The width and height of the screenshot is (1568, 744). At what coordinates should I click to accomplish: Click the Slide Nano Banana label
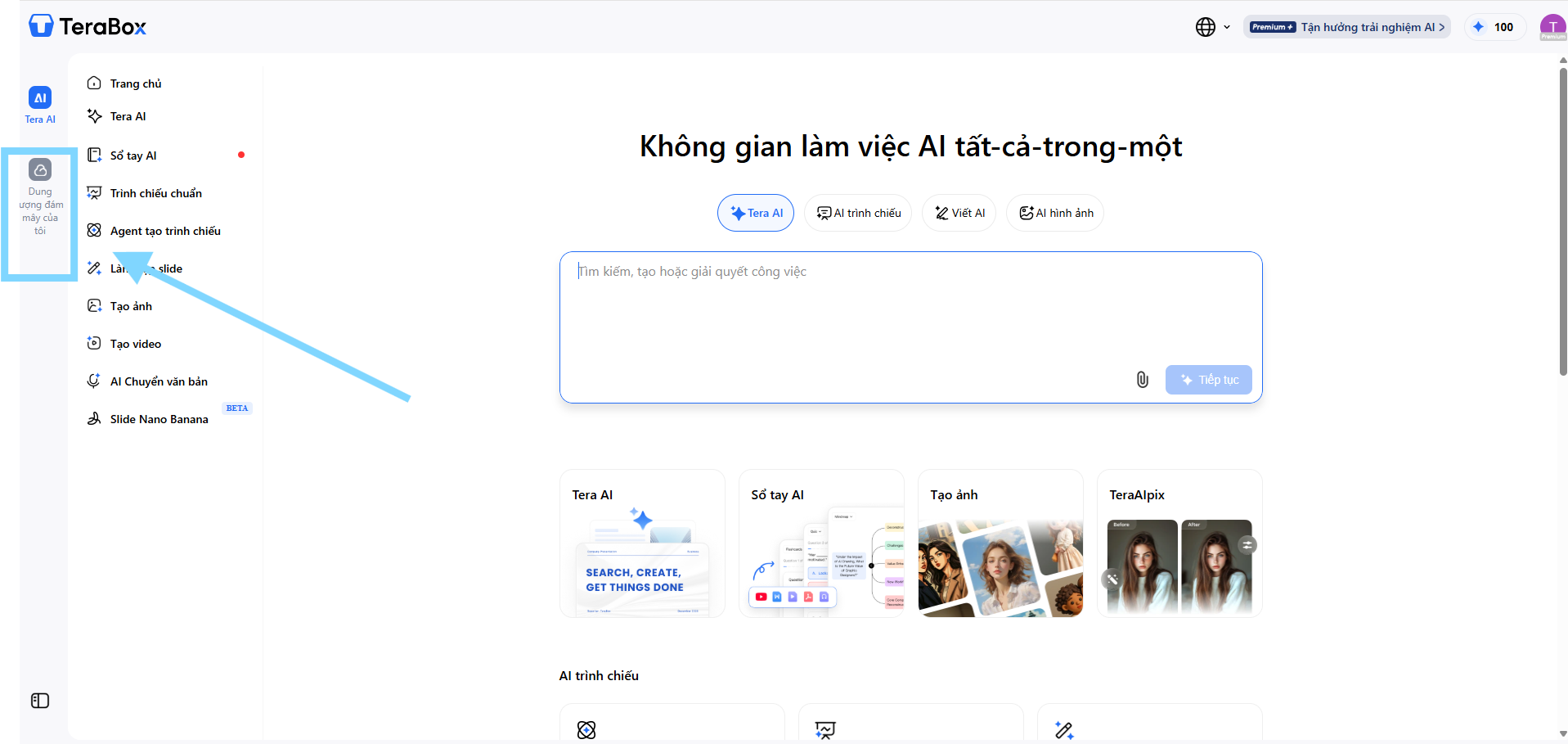(x=159, y=419)
